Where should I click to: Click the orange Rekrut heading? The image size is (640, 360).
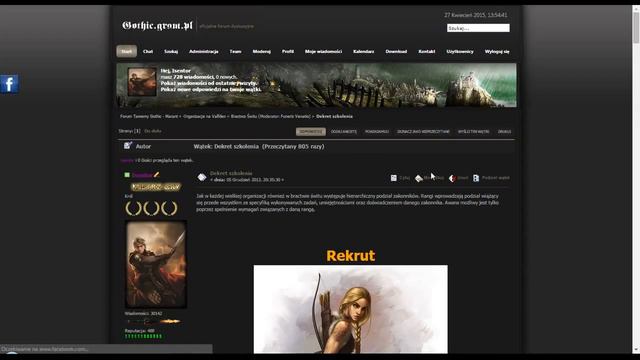point(351,256)
